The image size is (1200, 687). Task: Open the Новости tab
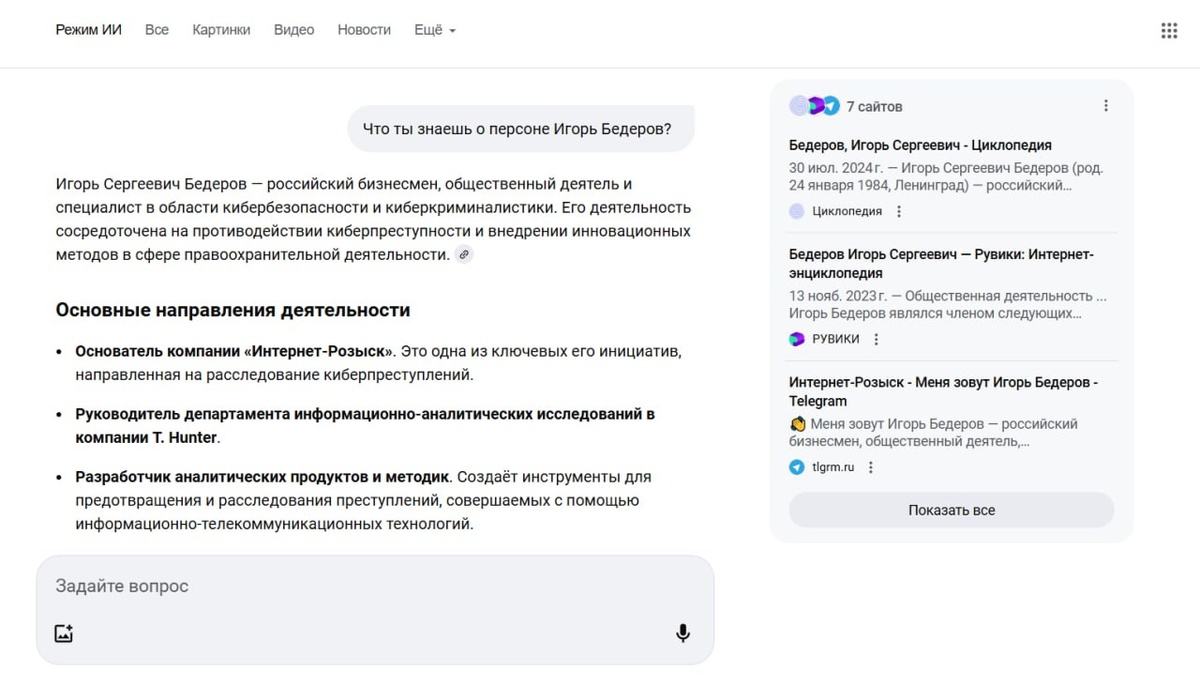[364, 30]
